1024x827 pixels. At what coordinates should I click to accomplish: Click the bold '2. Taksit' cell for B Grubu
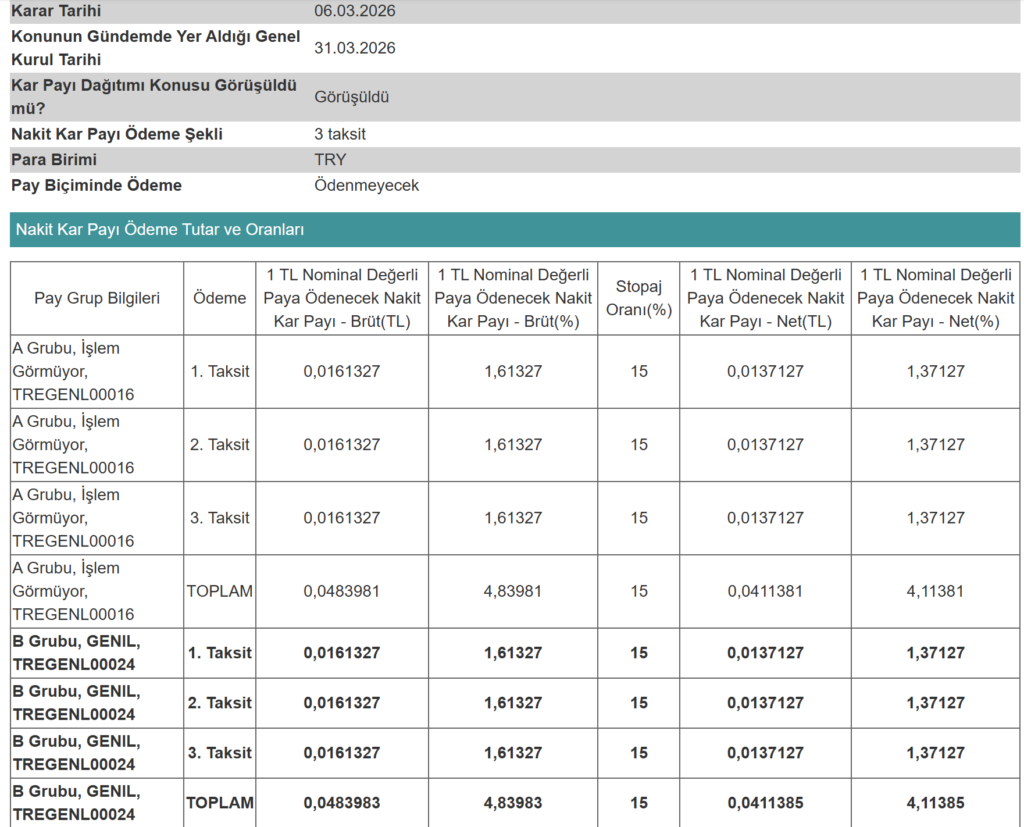pos(219,703)
